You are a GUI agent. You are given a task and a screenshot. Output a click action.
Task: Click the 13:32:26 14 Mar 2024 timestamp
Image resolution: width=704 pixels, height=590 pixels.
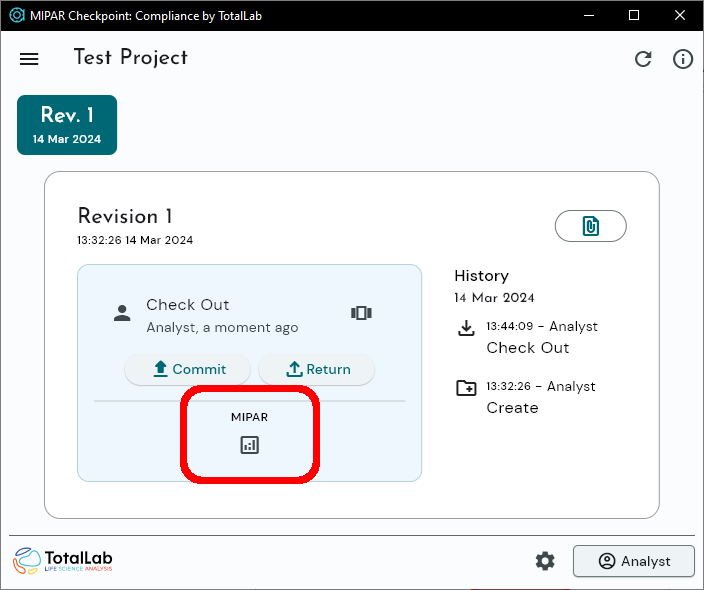click(135, 240)
